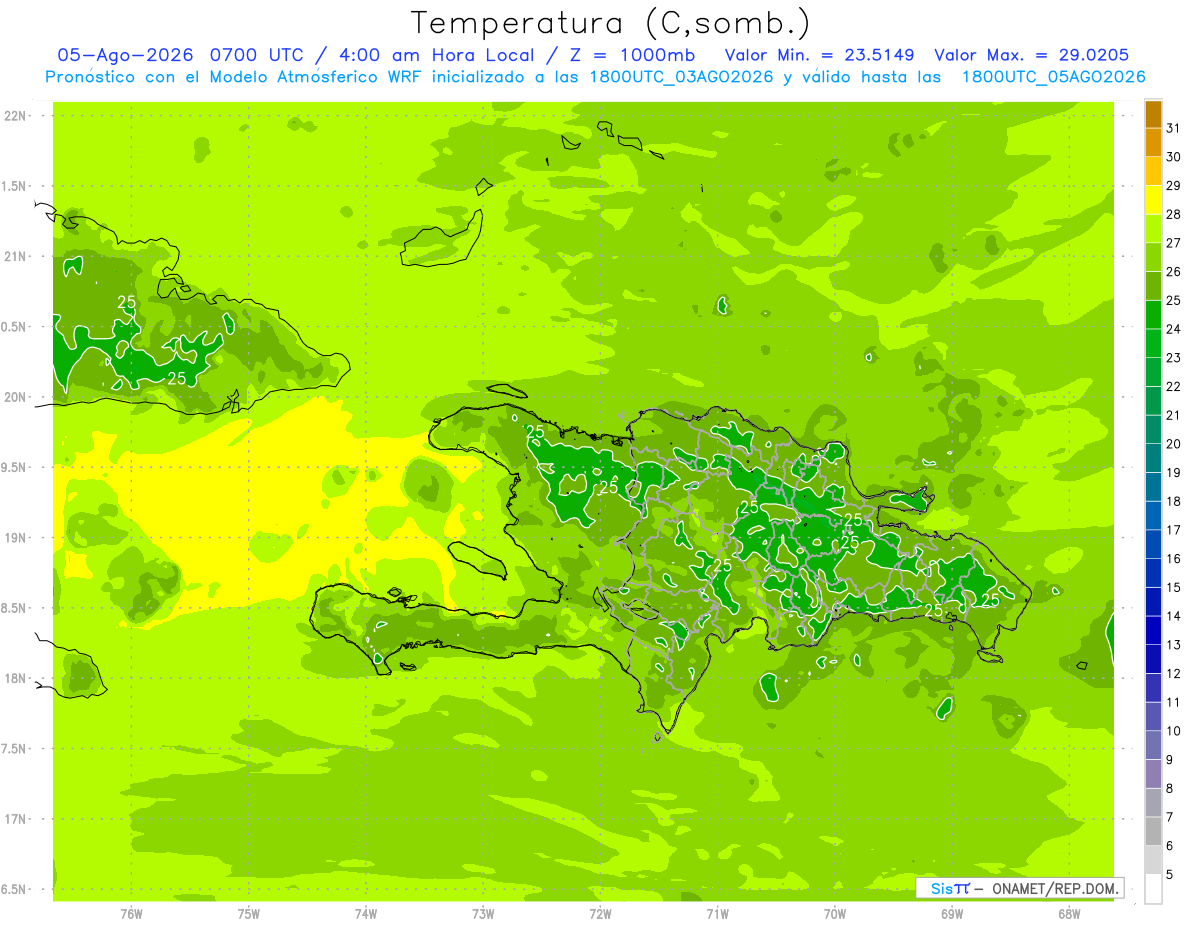Click the title "Temperatura (C,somb.)"

610,23
